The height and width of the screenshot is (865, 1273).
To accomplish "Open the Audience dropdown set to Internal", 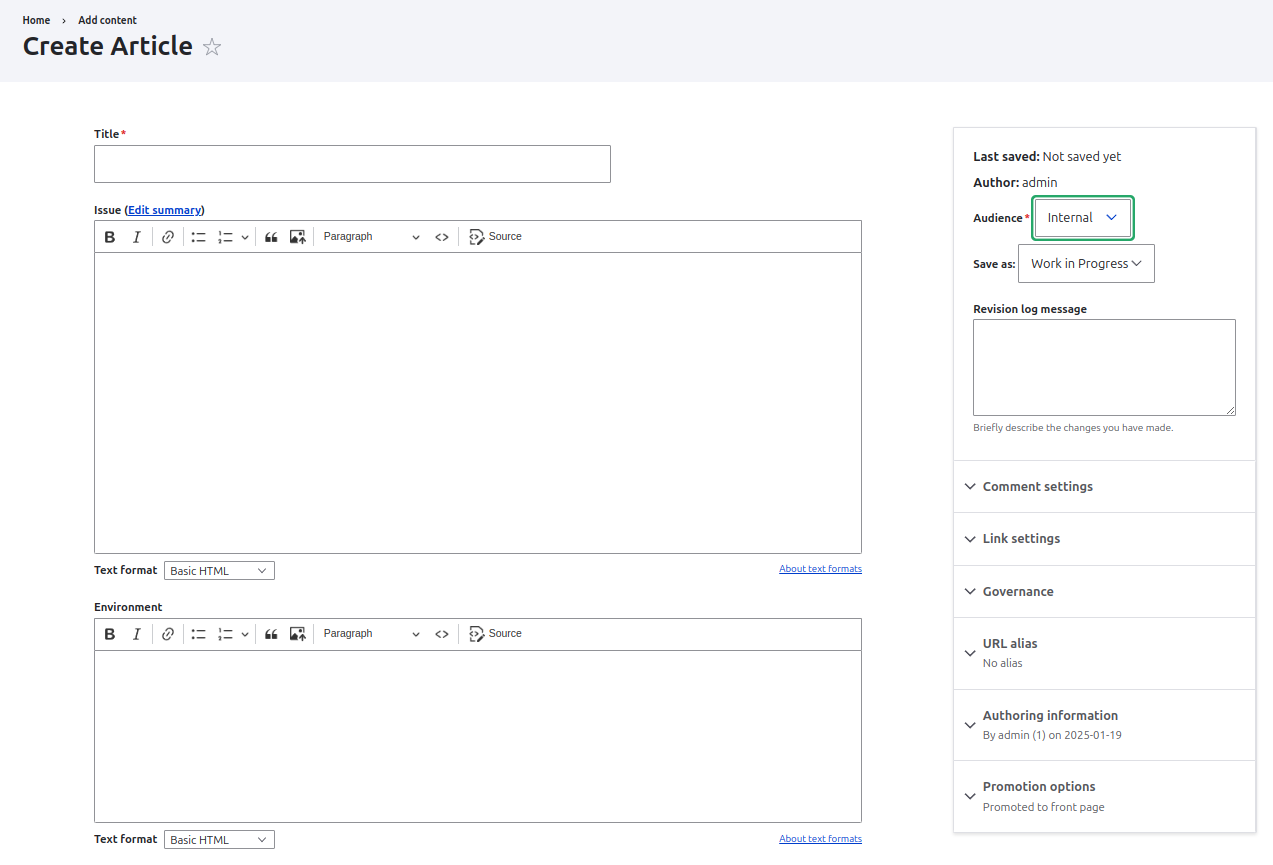I will [x=1082, y=218].
